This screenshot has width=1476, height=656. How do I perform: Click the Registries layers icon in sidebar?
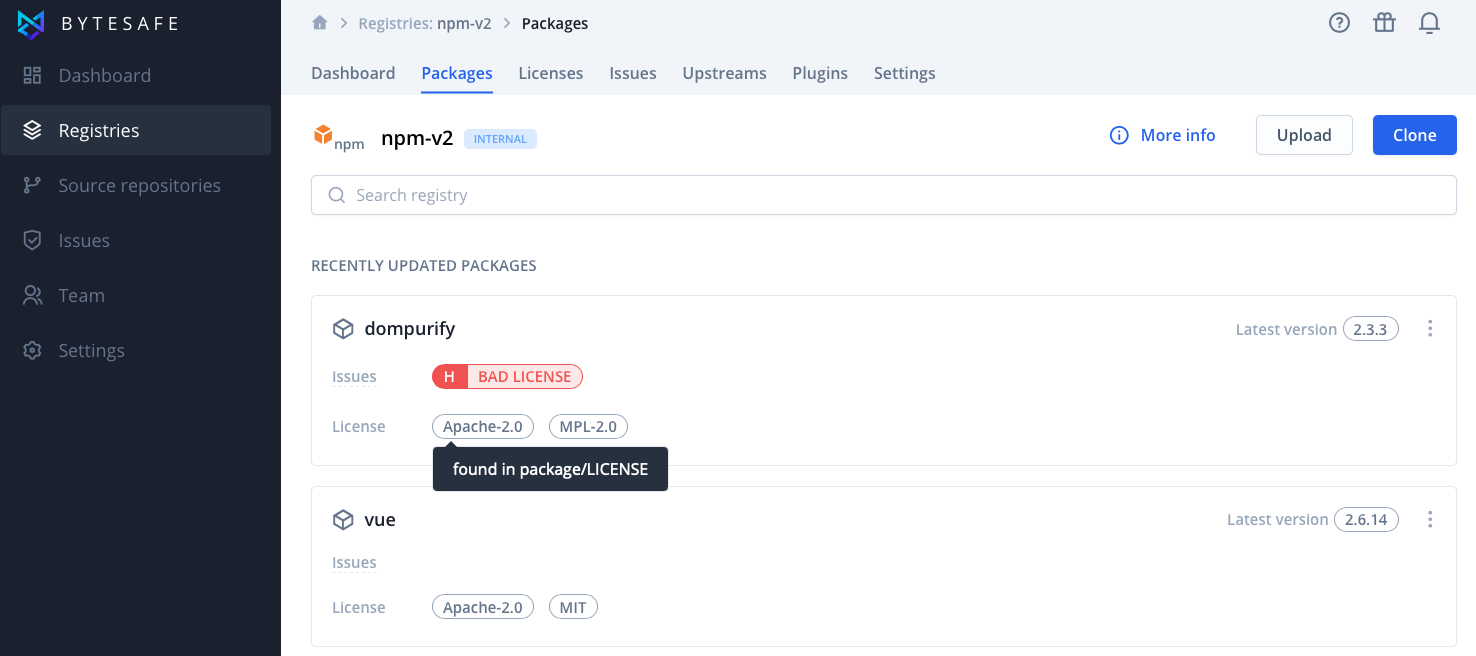(32, 130)
